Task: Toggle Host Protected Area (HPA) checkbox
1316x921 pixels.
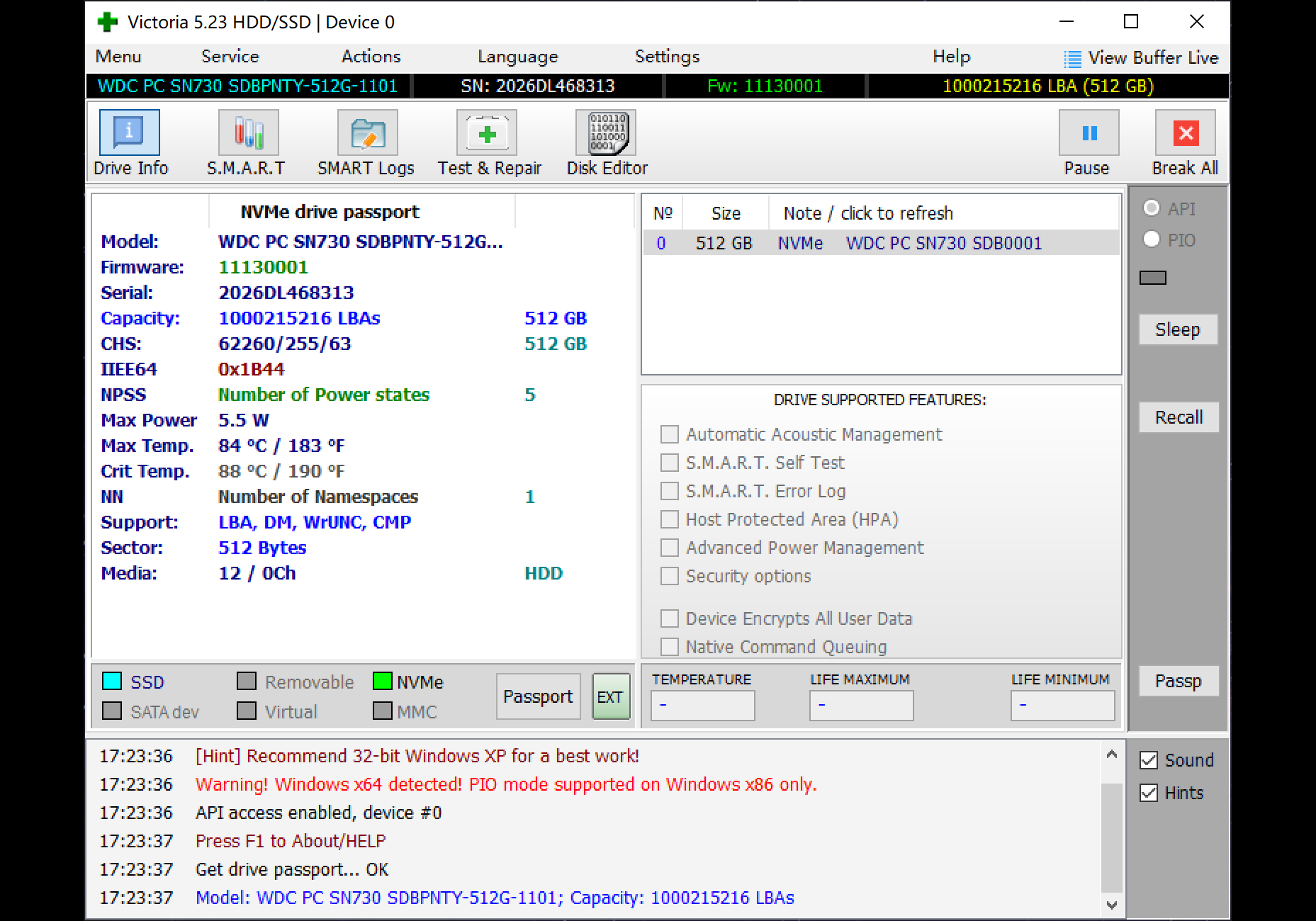Action: coord(669,519)
